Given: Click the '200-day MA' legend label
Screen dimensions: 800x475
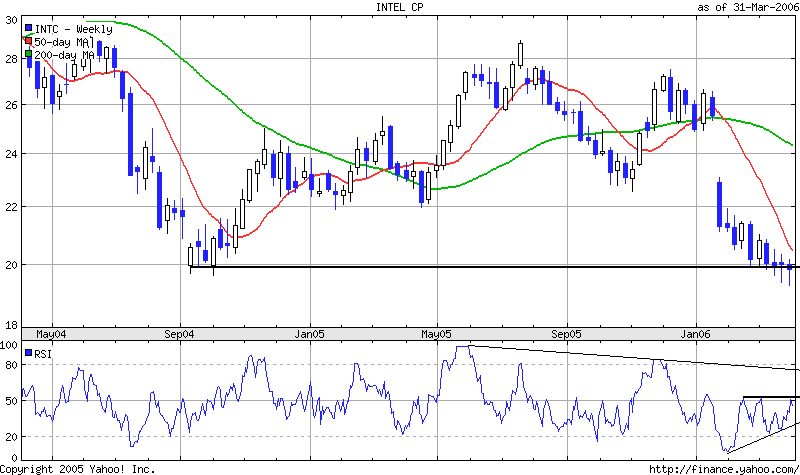Looking at the screenshot, I should pyautogui.click(x=64, y=55).
